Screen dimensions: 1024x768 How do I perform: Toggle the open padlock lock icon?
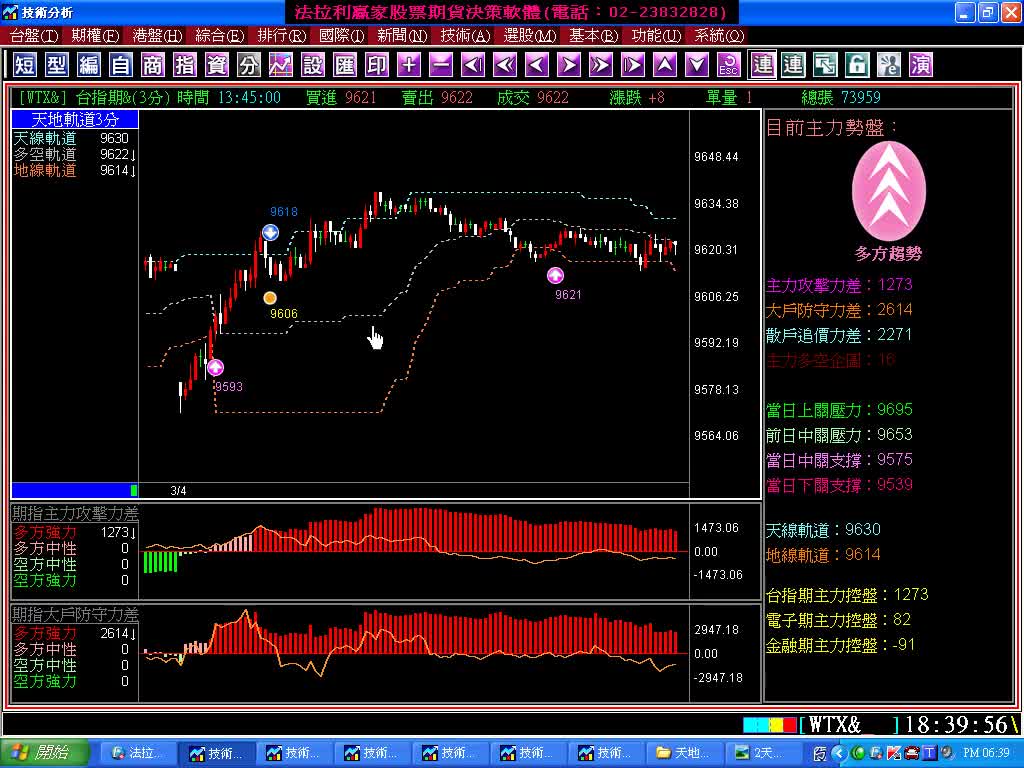click(857, 65)
